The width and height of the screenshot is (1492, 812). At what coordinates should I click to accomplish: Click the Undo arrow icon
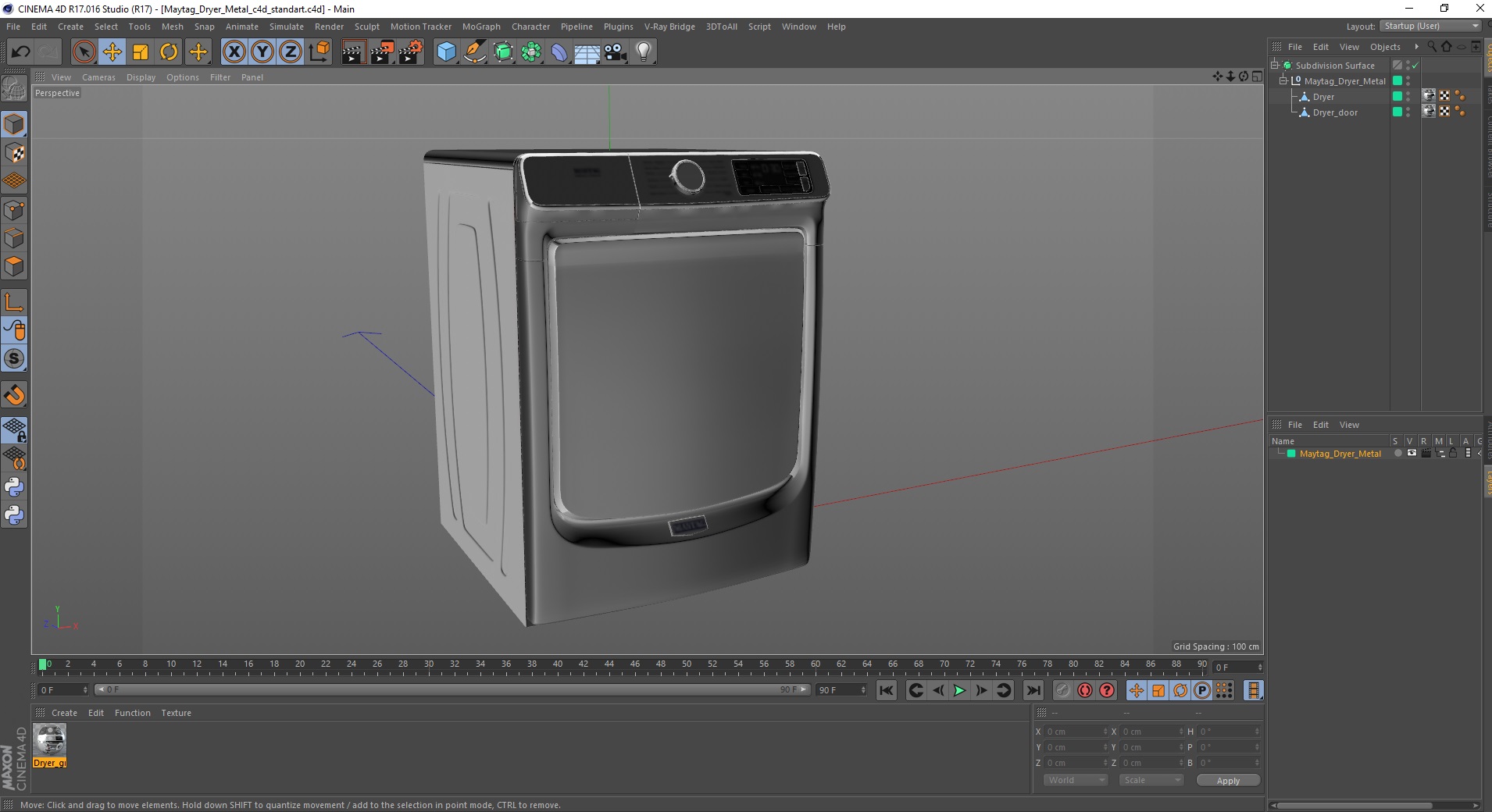(20, 52)
